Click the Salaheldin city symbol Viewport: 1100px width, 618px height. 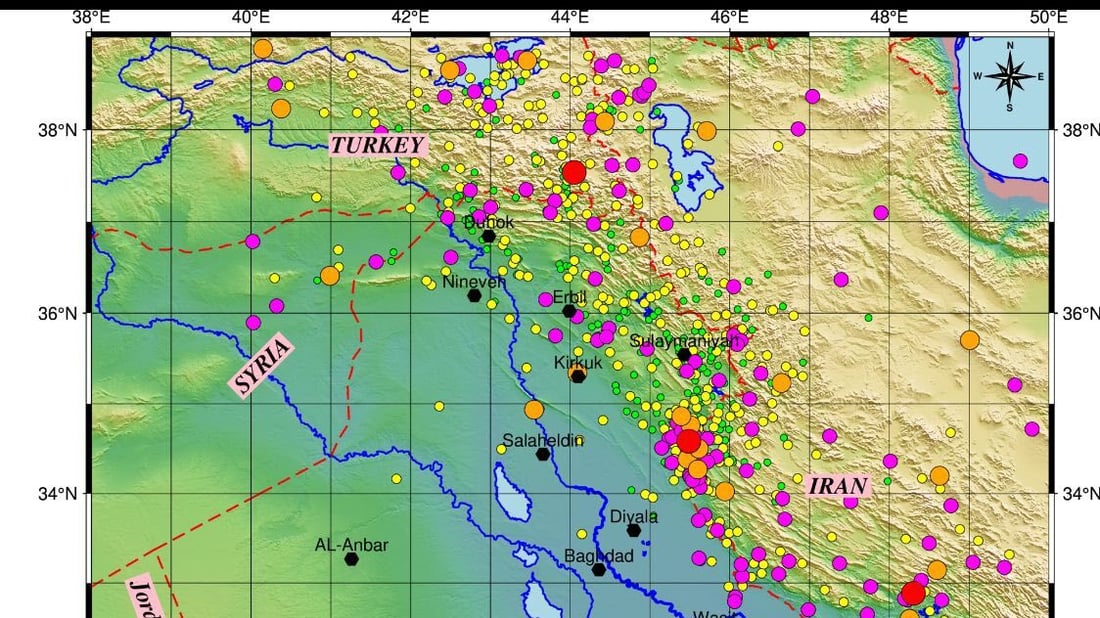coord(541,453)
